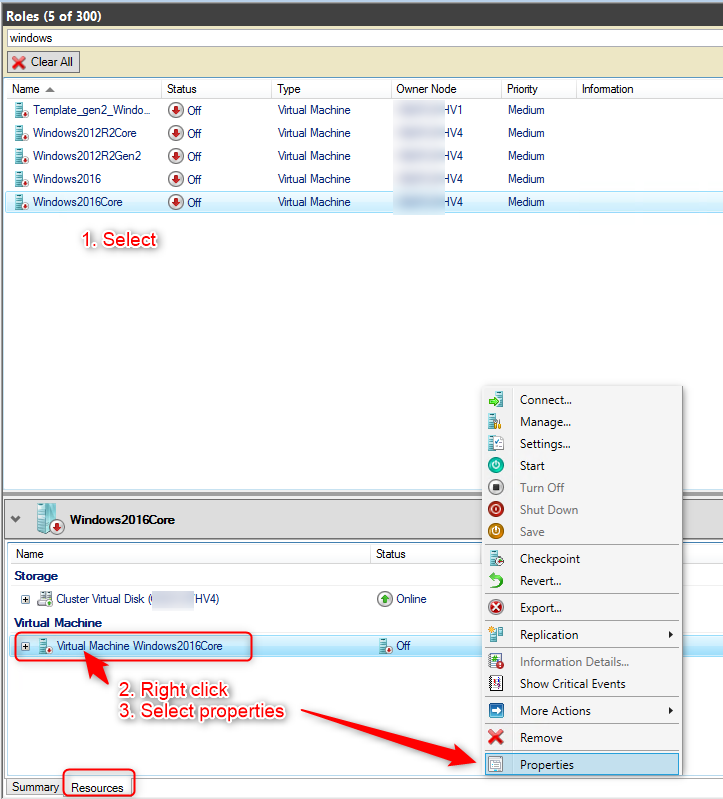Expand the Cluster Virtual Disk tree node
The height and width of the screenshot is (799, 723).
(25, 599)
